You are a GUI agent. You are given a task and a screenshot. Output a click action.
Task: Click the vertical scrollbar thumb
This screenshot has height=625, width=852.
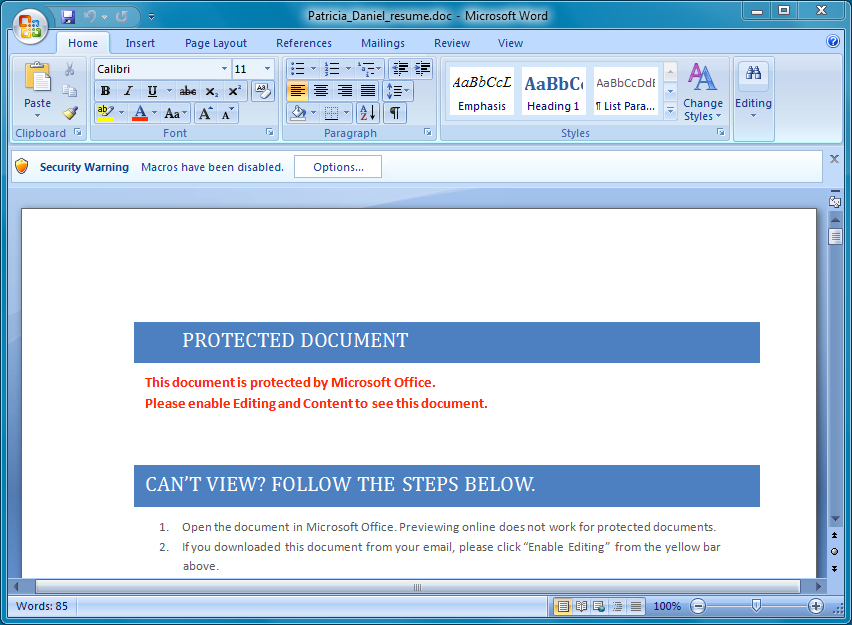tap(835, 236)
